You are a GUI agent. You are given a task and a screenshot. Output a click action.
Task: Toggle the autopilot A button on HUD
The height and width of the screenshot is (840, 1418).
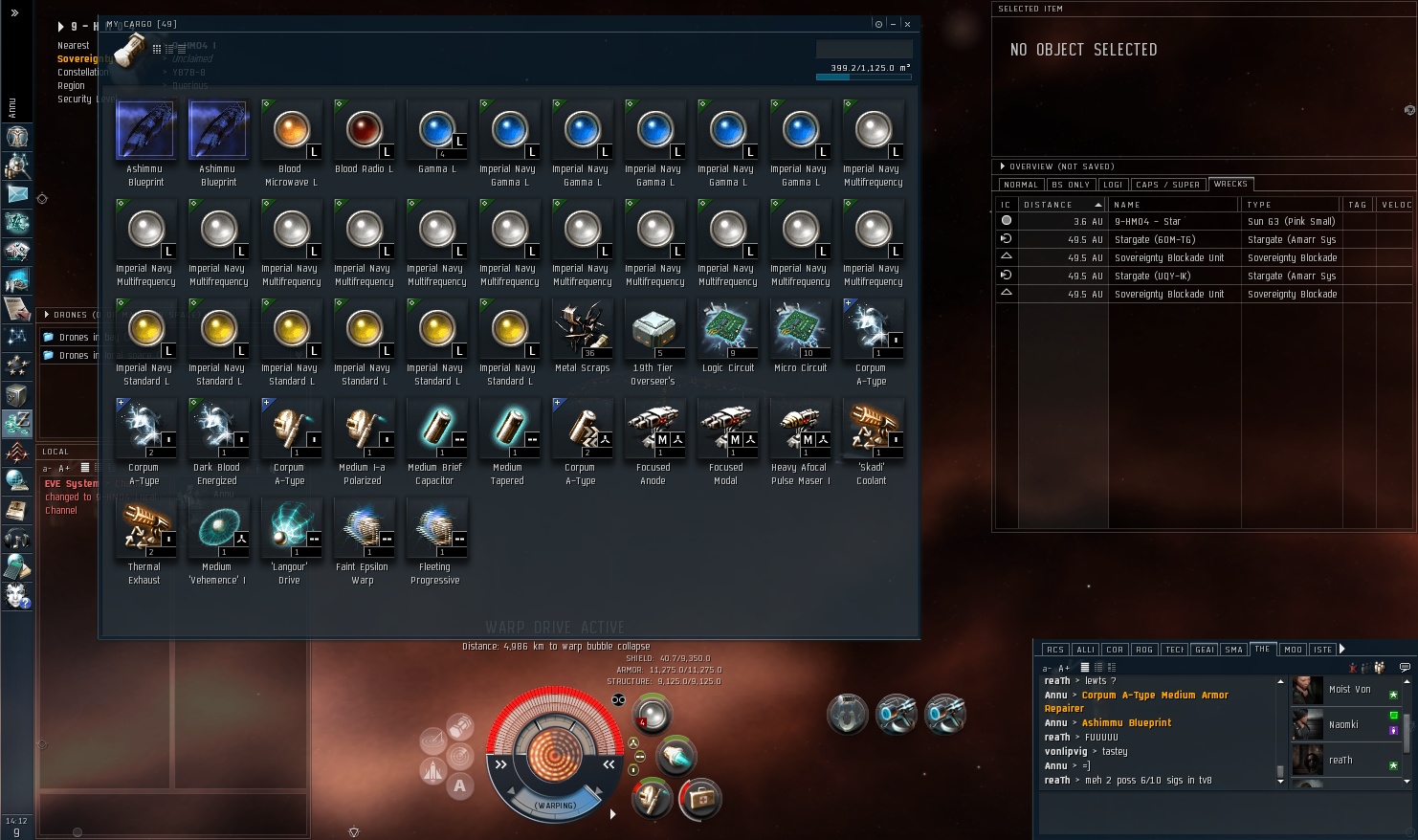point(460,785)
